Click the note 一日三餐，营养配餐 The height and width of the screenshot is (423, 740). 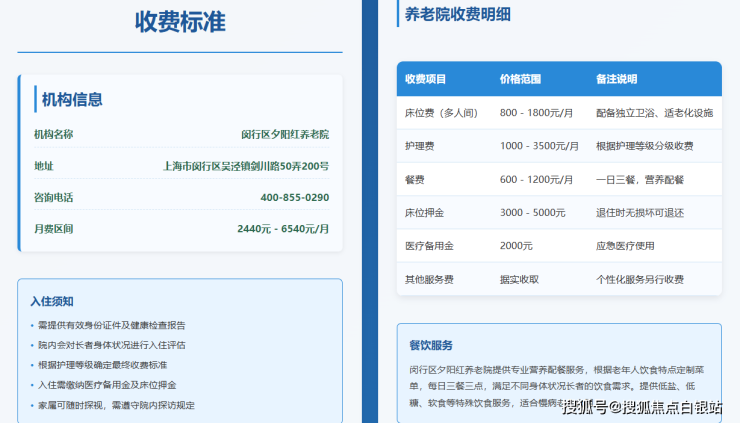(640, 180)
